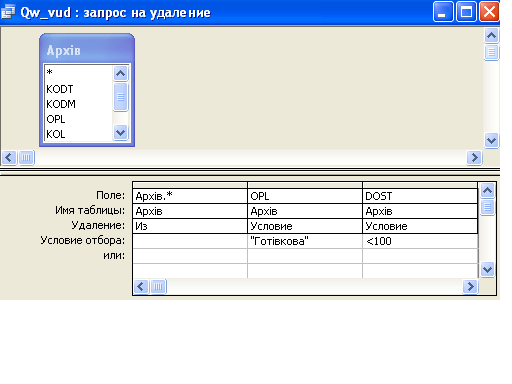This screenshot has height=384, width=512.
Task: Click left arrow of table pane horizontal scrollbar
Action: pyautogui.click(x=9, y=157)
